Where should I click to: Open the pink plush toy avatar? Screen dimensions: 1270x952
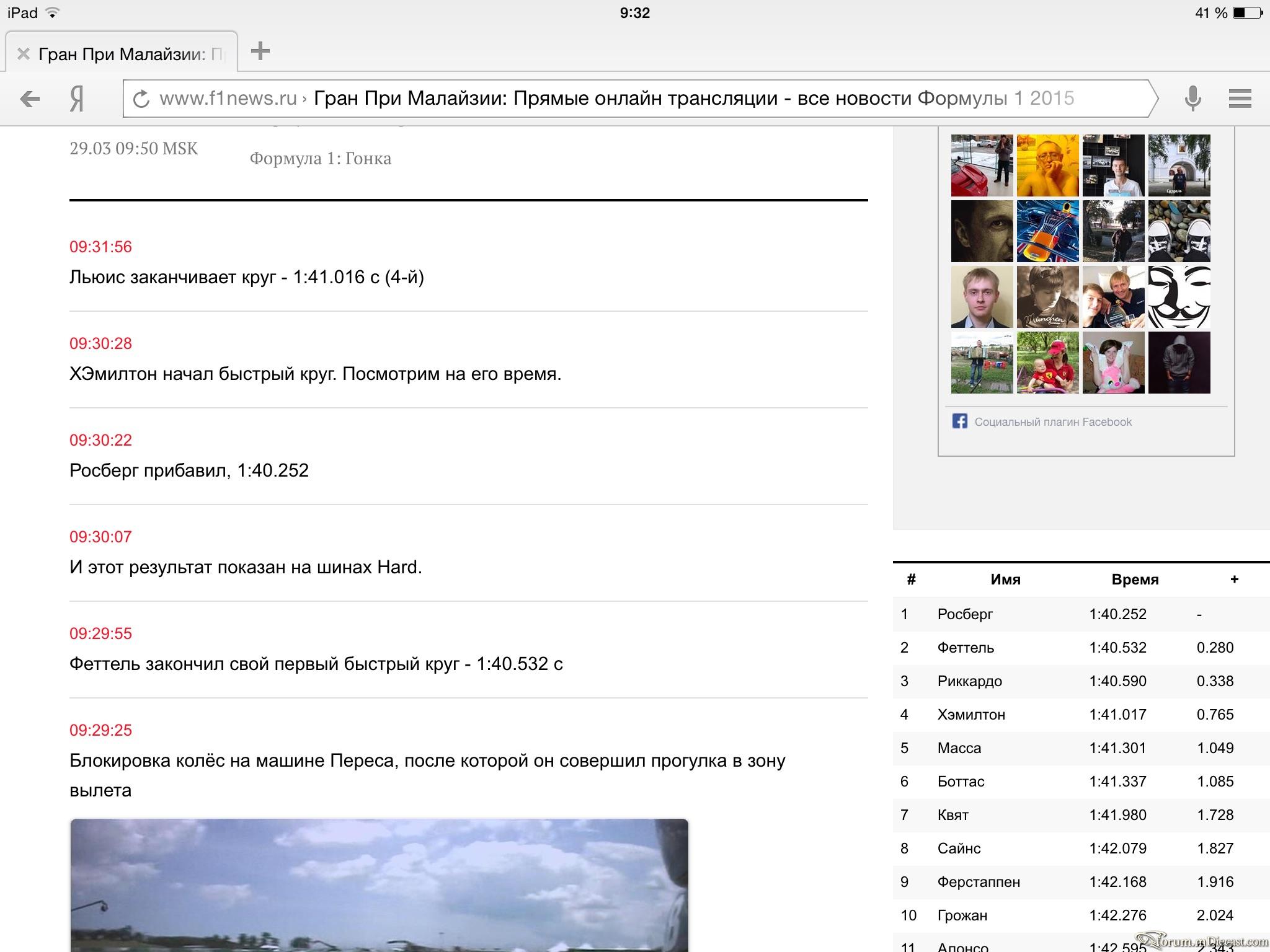pos(1113,363)
